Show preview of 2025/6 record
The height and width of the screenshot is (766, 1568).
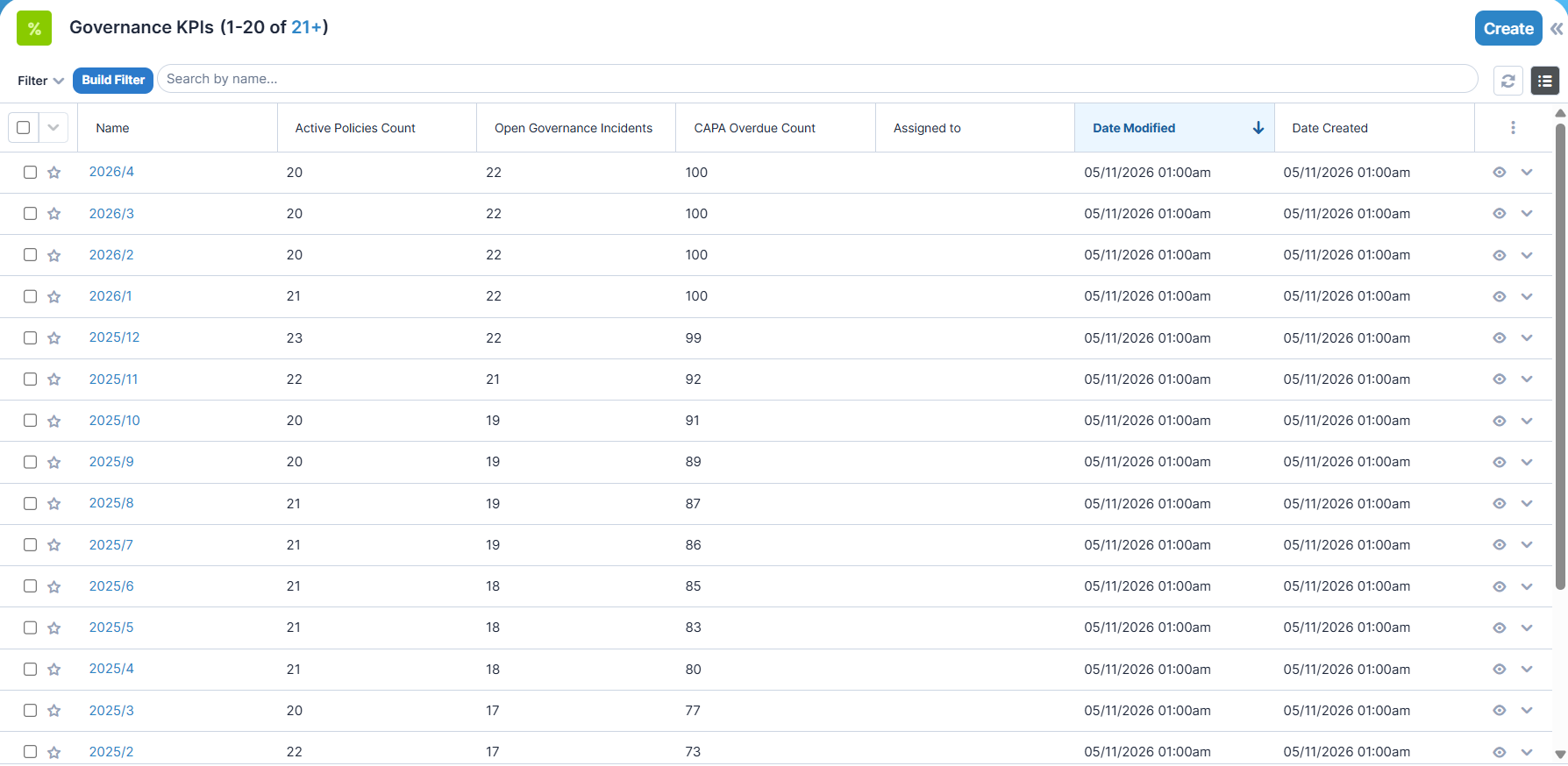(1500, 586)
